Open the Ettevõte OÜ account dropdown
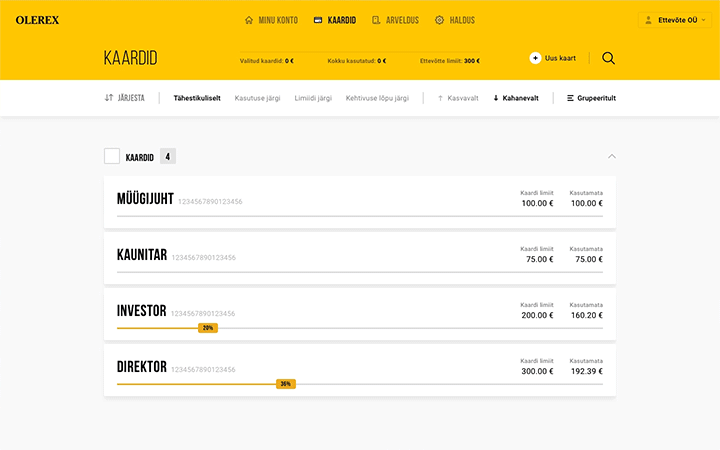The image size is (720, 450). click(x=675, y=20)
